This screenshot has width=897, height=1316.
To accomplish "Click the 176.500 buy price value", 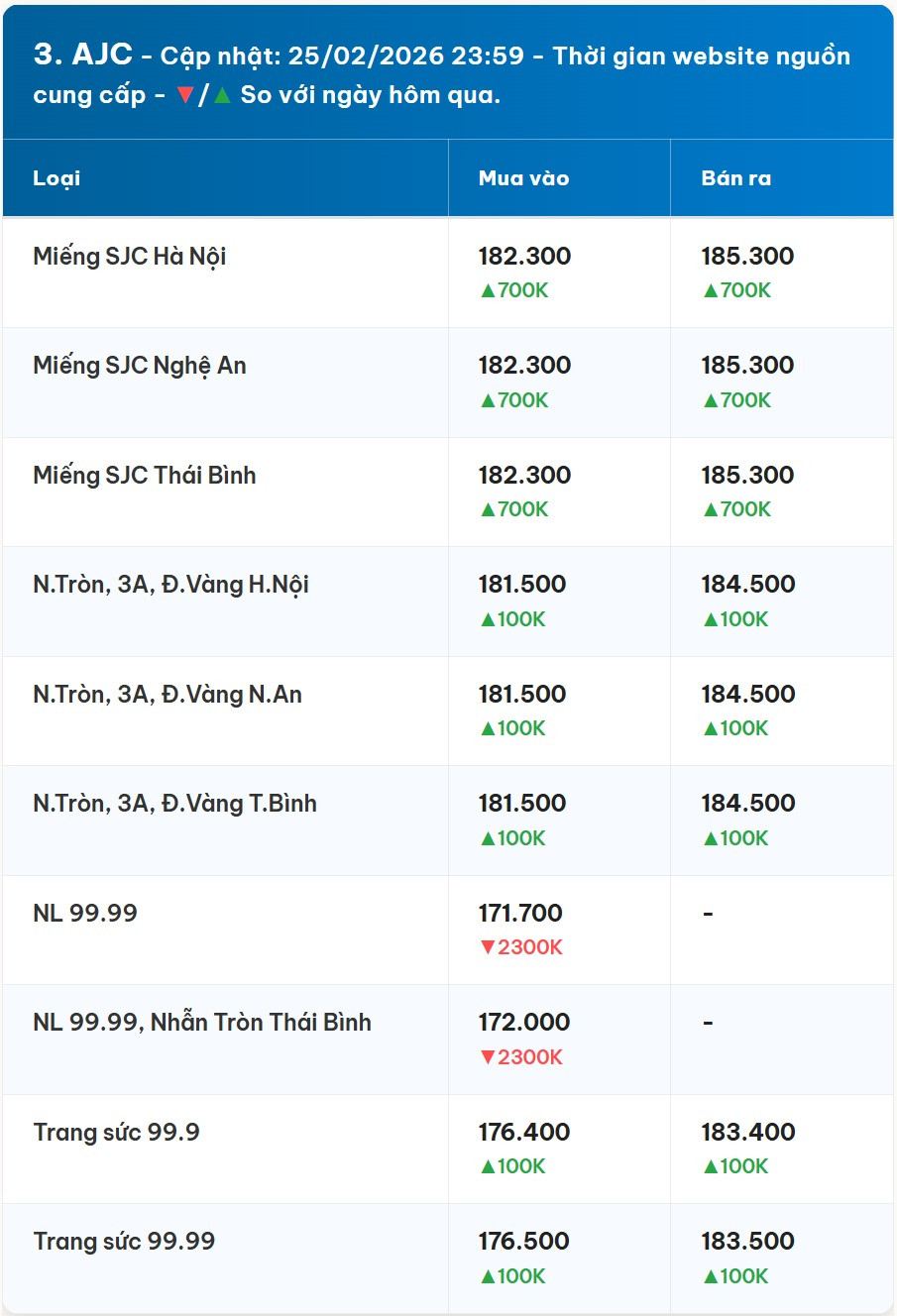I will pyautogui.click(x=523, y=1242).
